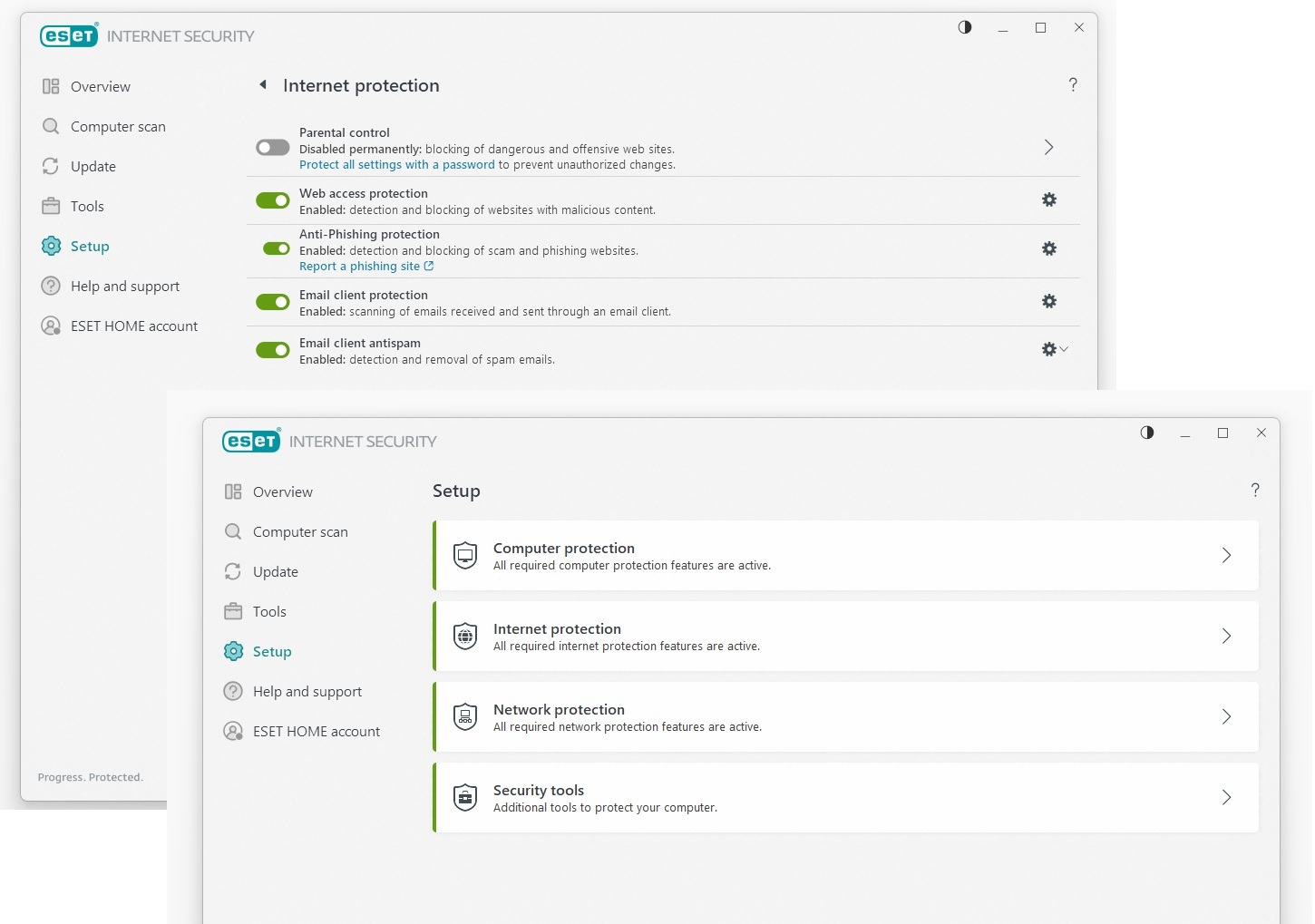Click ESET logo in Internet protection window

(69, 36)
